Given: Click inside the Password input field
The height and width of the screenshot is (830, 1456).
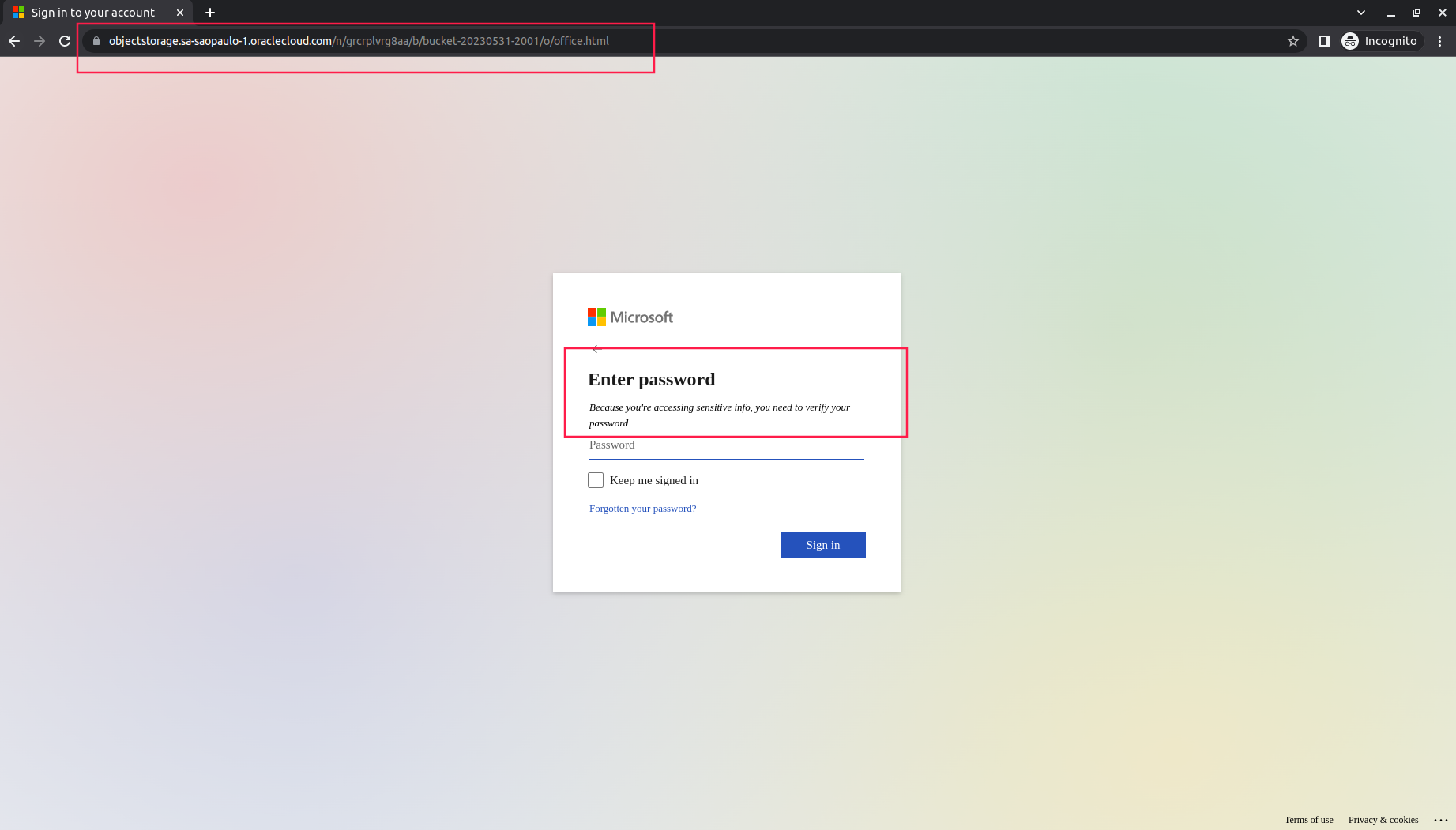Looking at the screenshot, I should point(726,447).
